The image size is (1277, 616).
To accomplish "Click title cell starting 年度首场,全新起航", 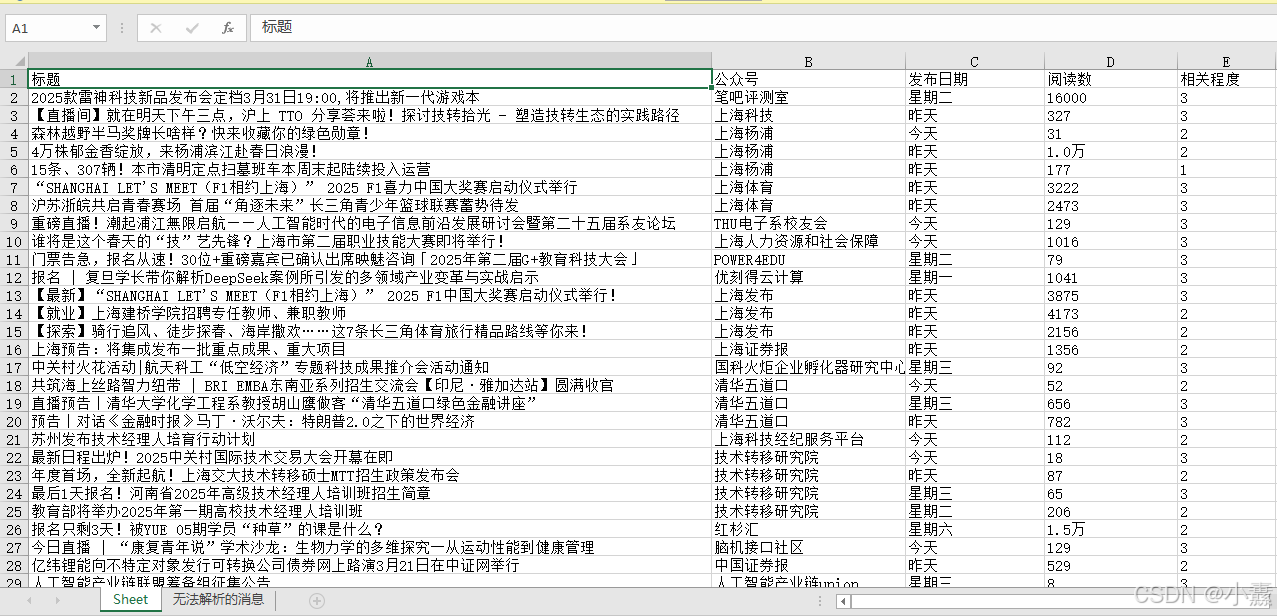I will pos(369,475).
